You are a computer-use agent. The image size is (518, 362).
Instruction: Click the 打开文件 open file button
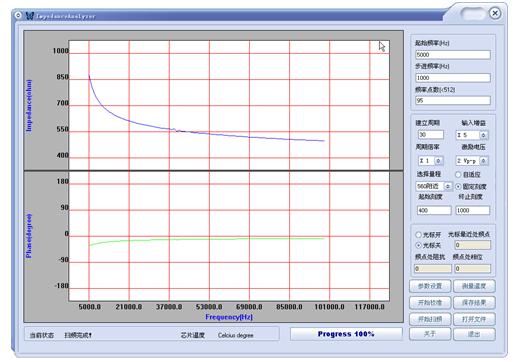(x=474, y=319)
